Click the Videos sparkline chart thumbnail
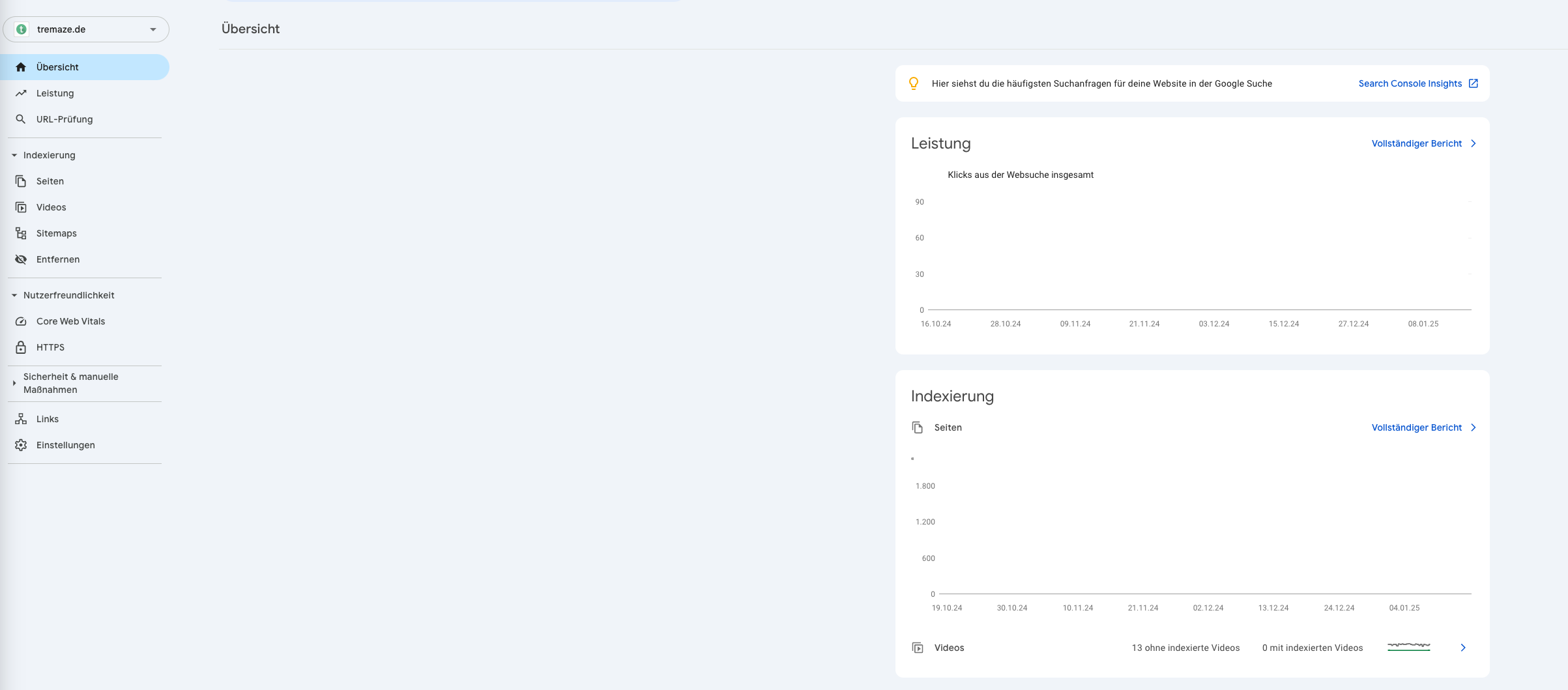 pyautogui.click(x=1408, y=646)
